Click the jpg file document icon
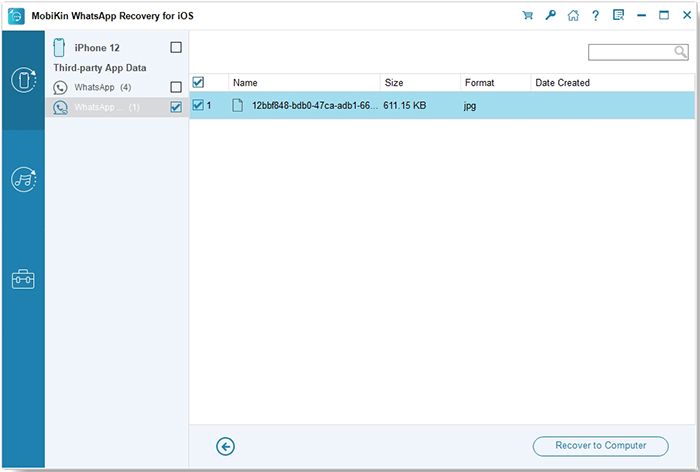The width and height of the screenshot is (700, 472). [x=238, y=105]
